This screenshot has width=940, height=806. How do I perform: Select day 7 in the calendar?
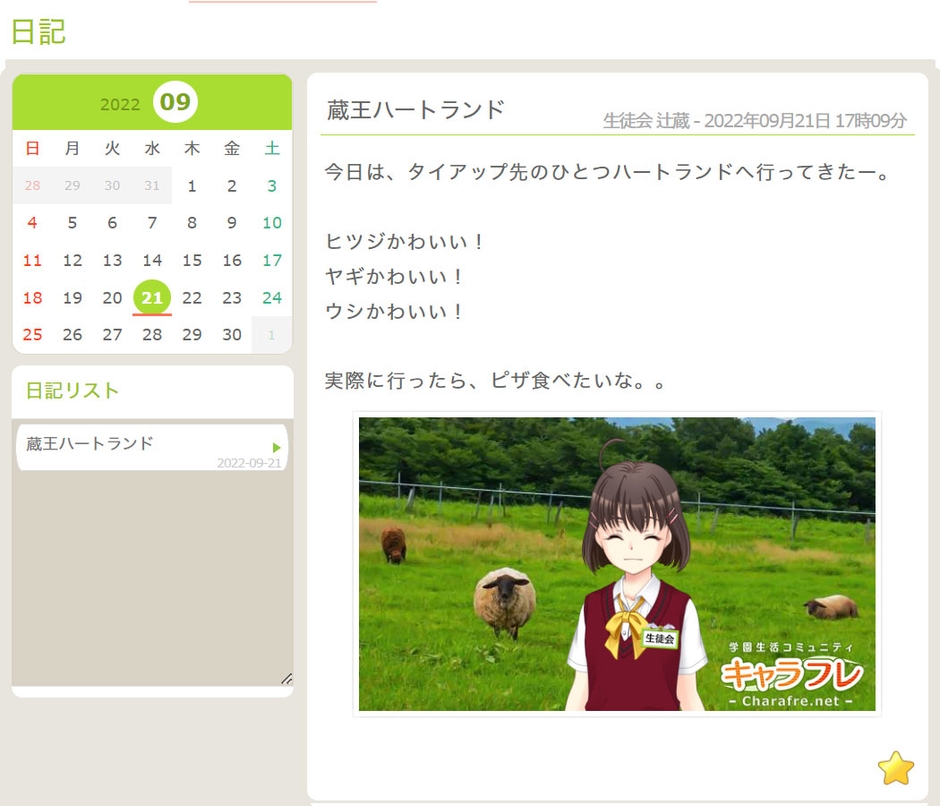point(152,223)
